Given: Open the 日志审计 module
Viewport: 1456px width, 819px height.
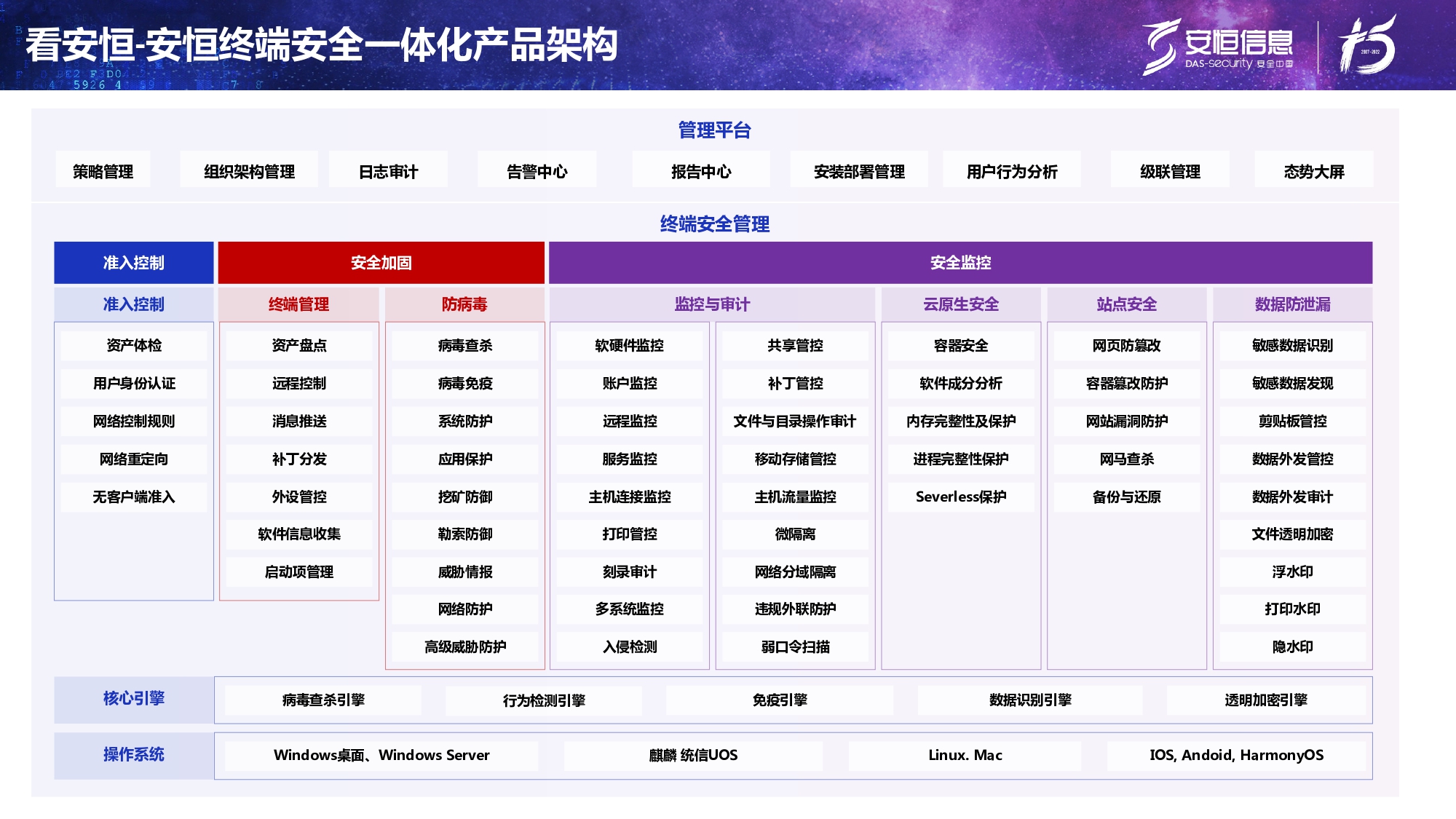Looking at the screenshot, I should (x=387, y=170).
